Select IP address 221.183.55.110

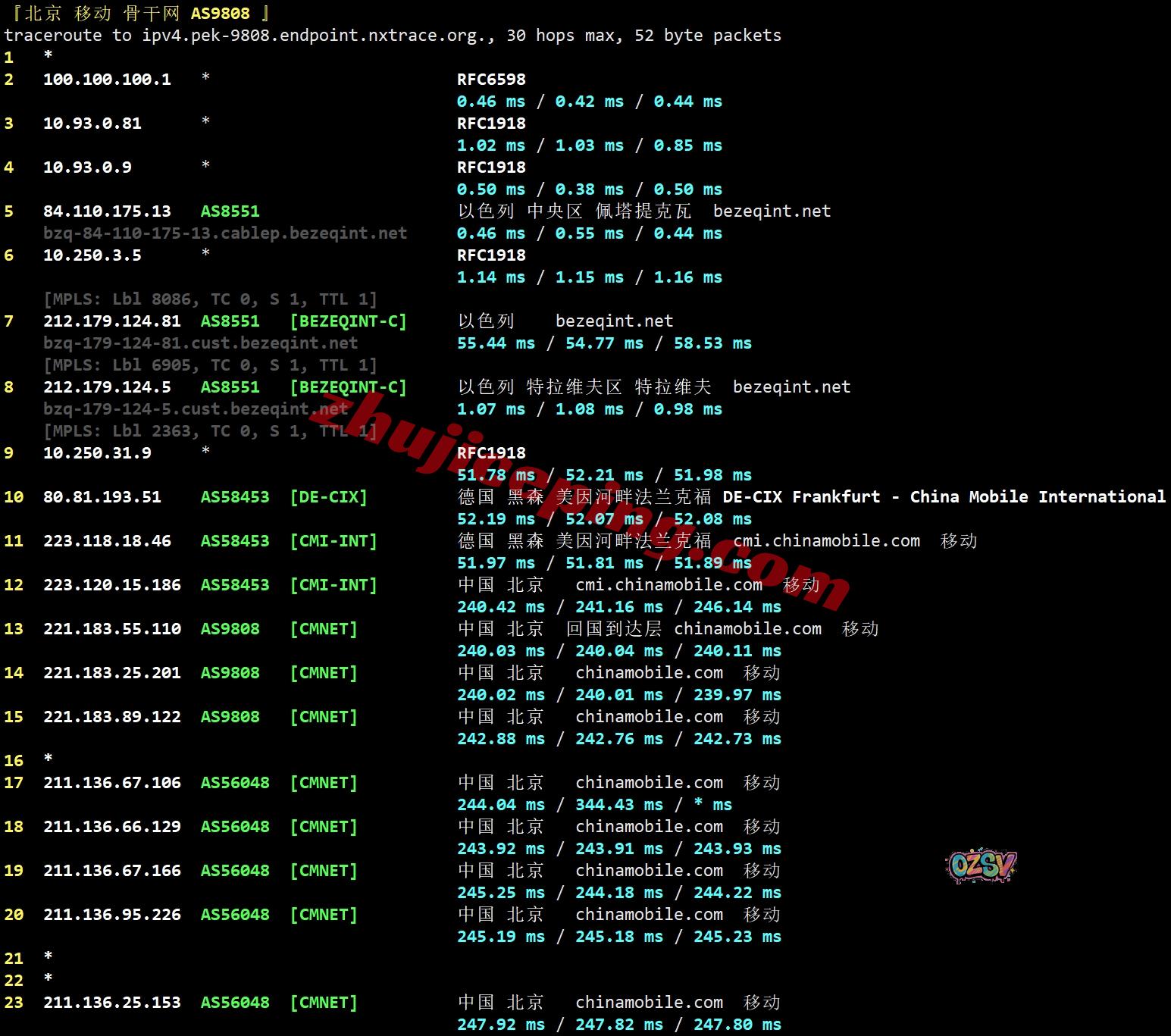click(112, 629)
